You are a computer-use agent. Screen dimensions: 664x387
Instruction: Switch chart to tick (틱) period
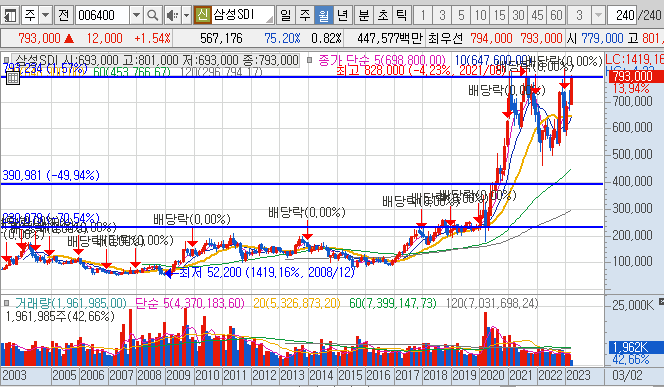pos(401,16)
